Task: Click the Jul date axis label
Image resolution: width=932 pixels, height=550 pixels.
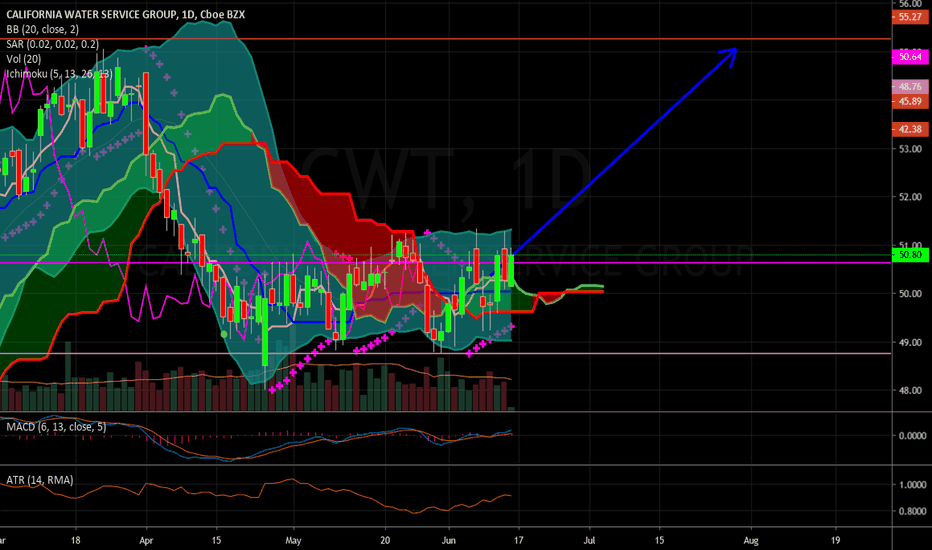Action: coord(589,540)
